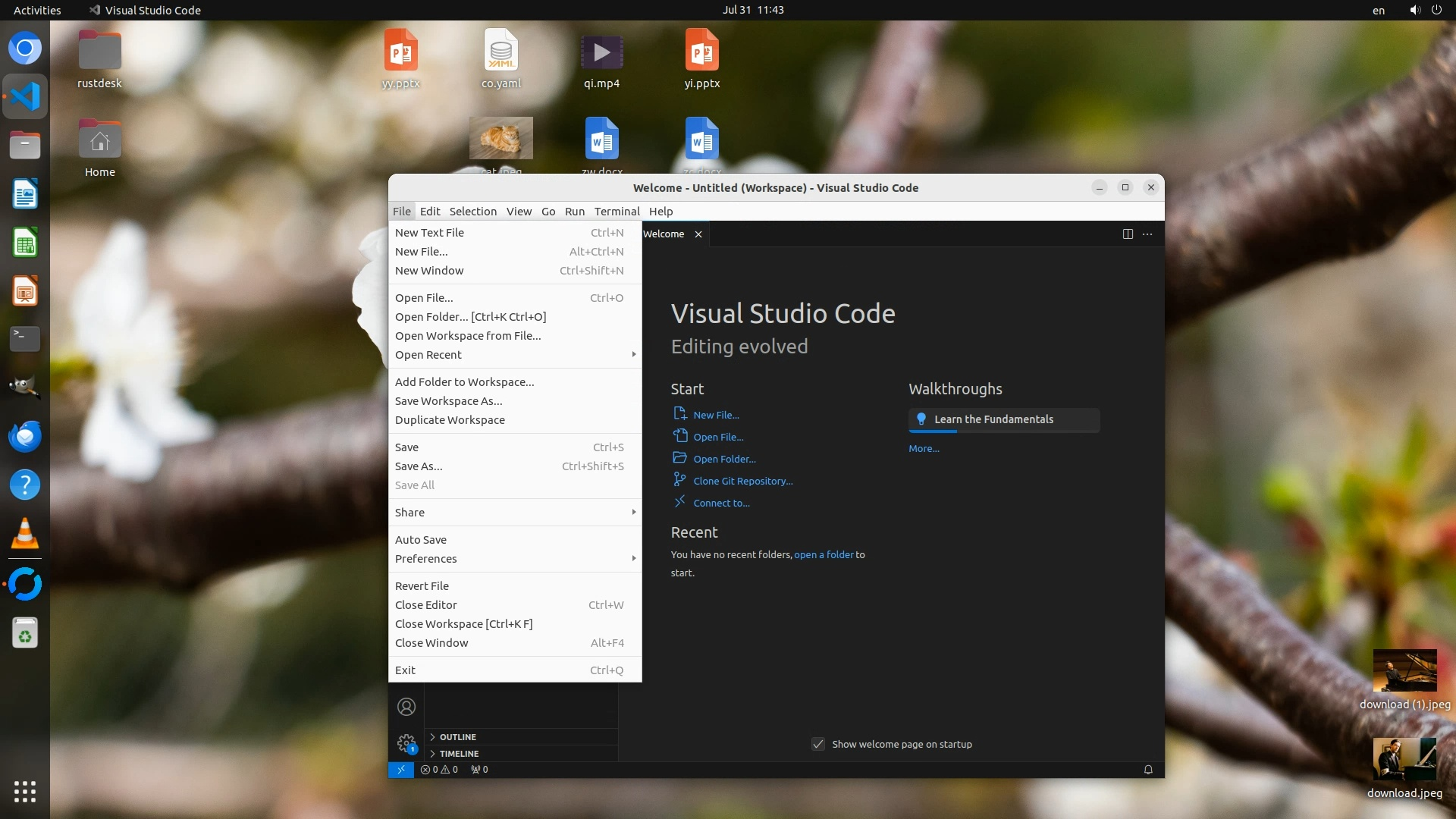Uncheck Show welcome page on startup
1456x819 pixels.
pos(818,744)
